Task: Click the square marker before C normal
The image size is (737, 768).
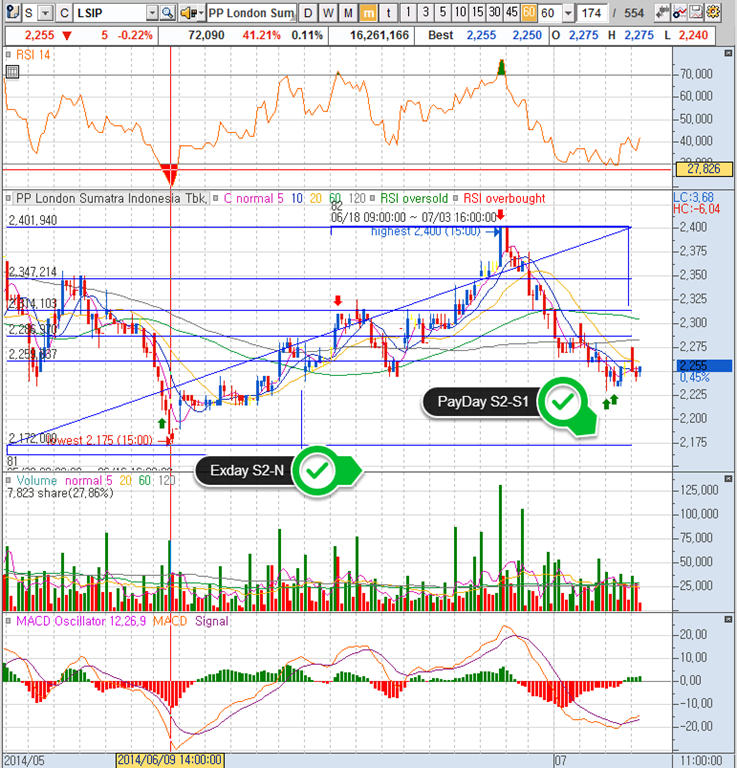Action: (x=215, y=198)
